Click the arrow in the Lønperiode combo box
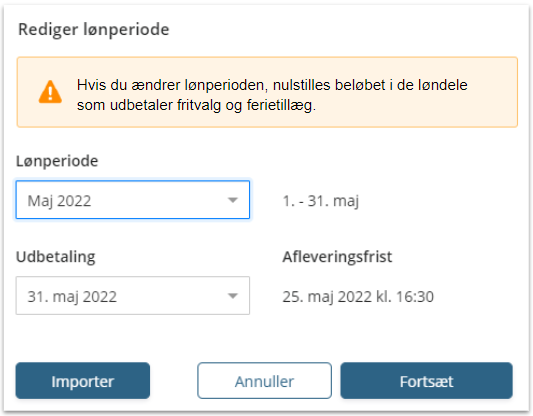Image resolution: width=533 pixels, height=416 pixels. click(233, 200)
